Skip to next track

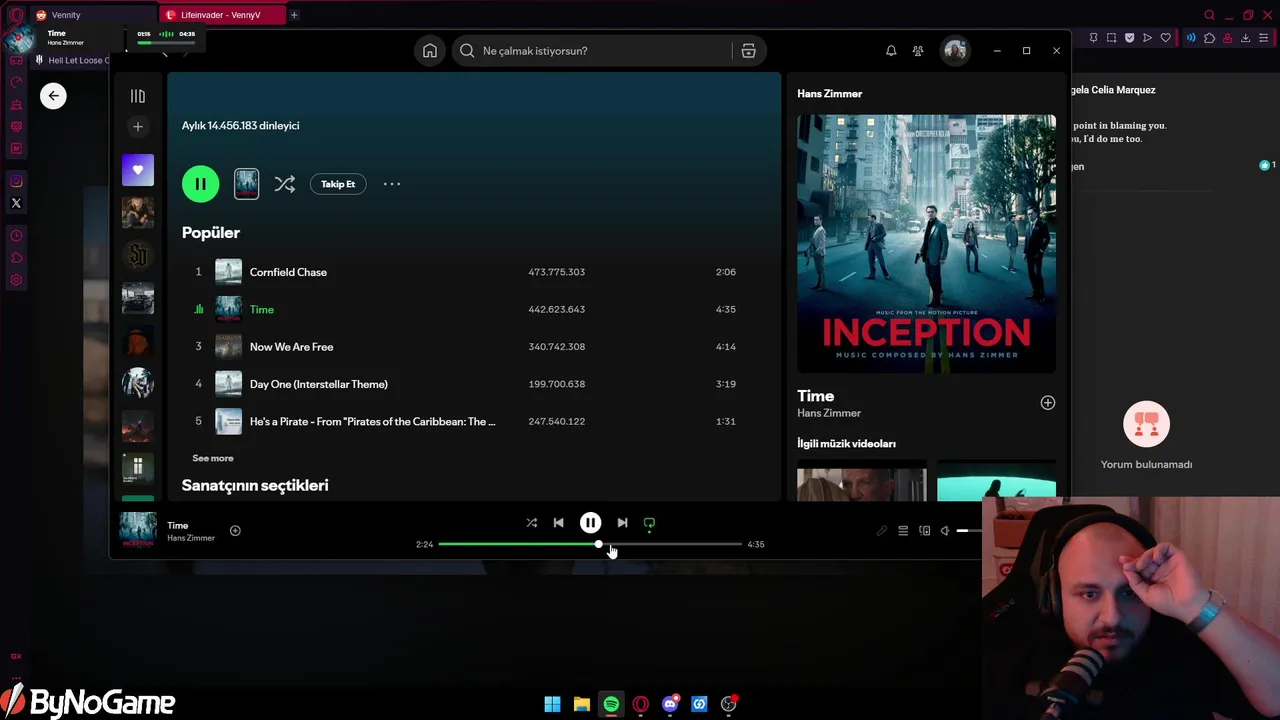click(622, 523)
